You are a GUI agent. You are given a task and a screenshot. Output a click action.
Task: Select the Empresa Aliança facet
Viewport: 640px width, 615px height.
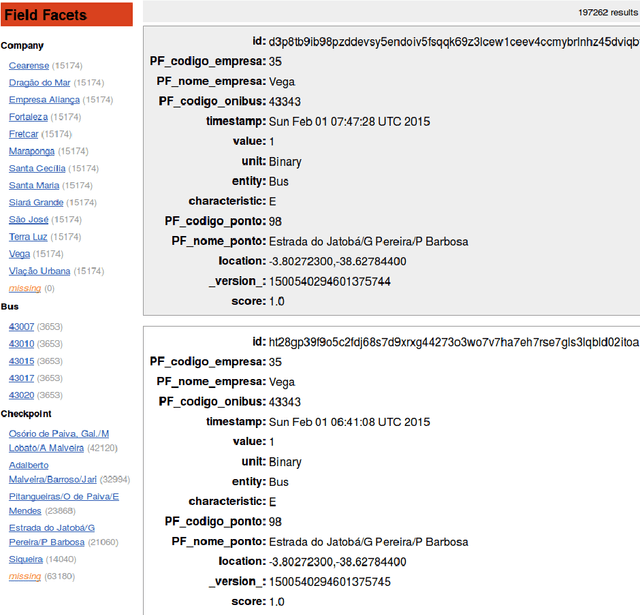pyautogui.click(x=45, y=99)
